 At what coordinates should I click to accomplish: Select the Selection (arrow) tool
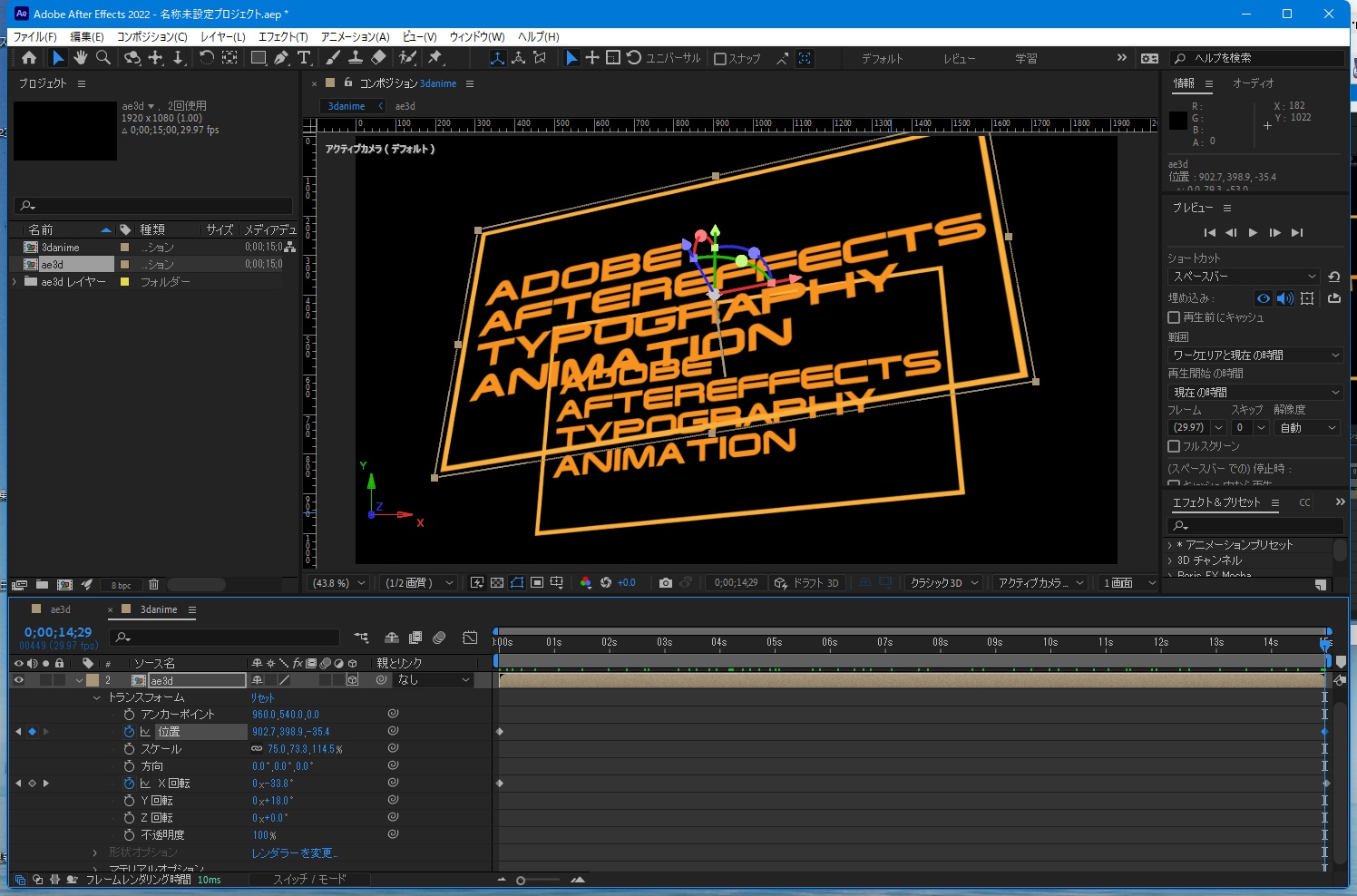(58, 58)
